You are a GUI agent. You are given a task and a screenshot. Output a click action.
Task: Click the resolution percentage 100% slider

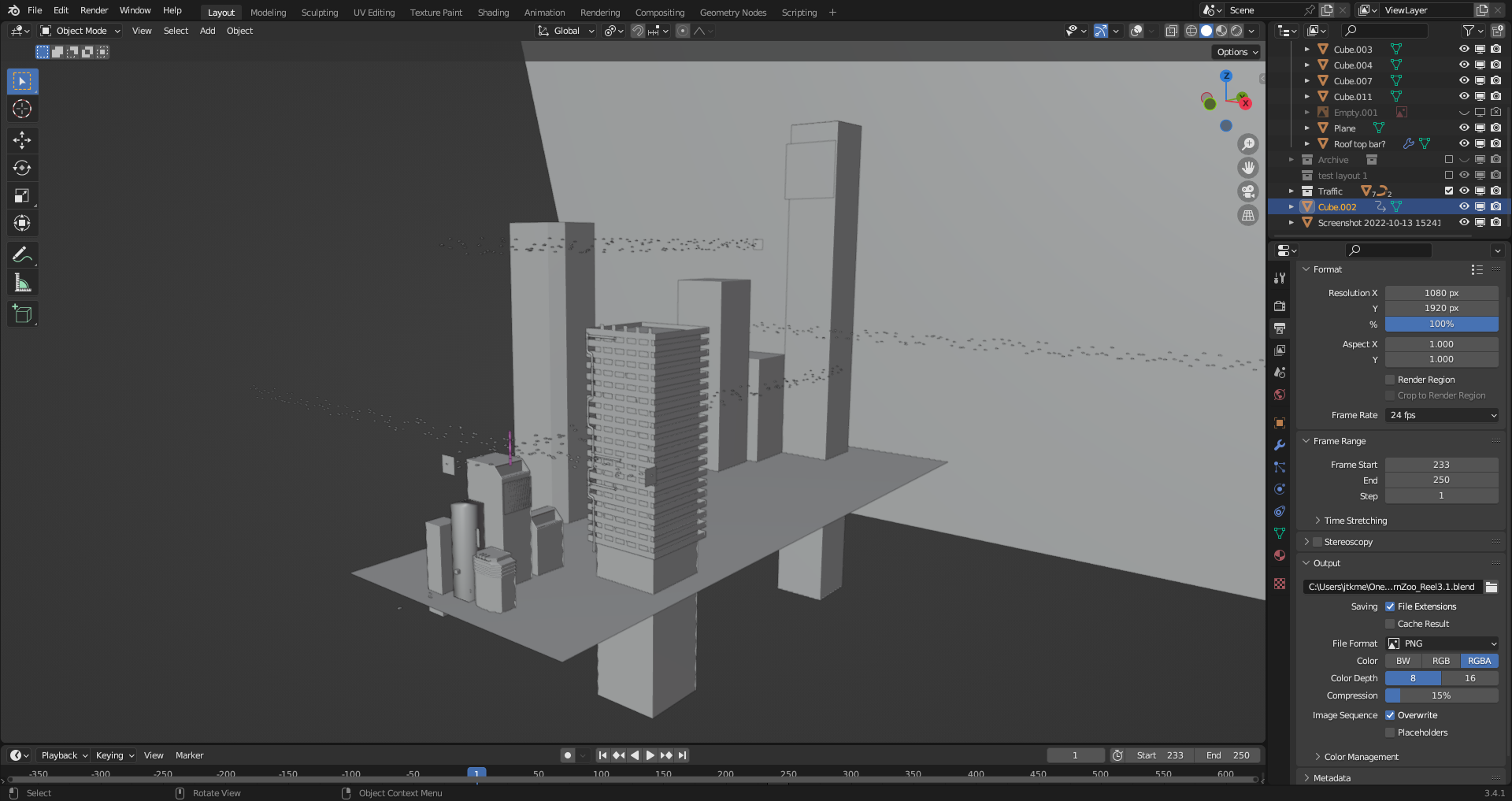[x=1442, y=324]
